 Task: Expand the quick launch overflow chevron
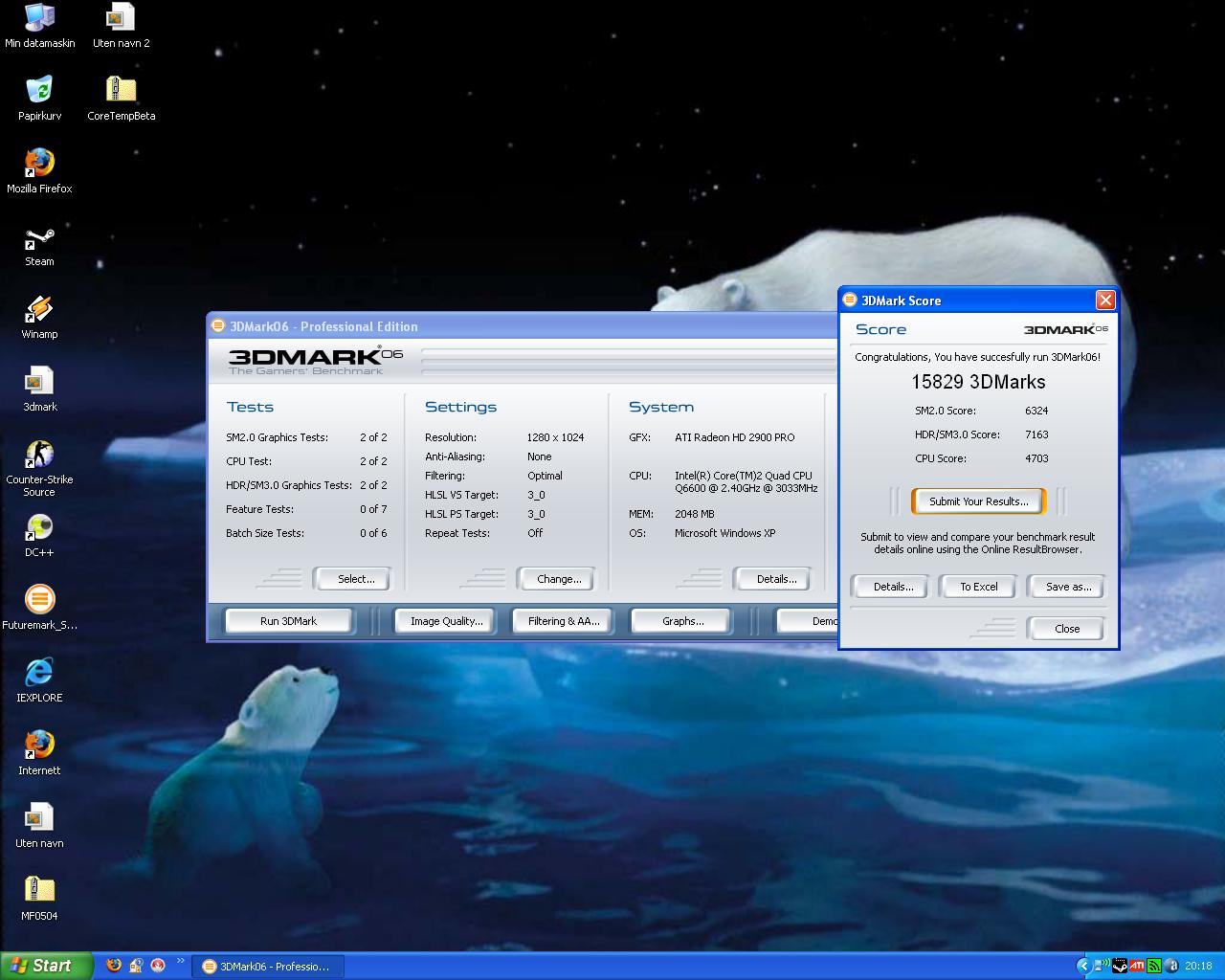(x=180, y=962)
